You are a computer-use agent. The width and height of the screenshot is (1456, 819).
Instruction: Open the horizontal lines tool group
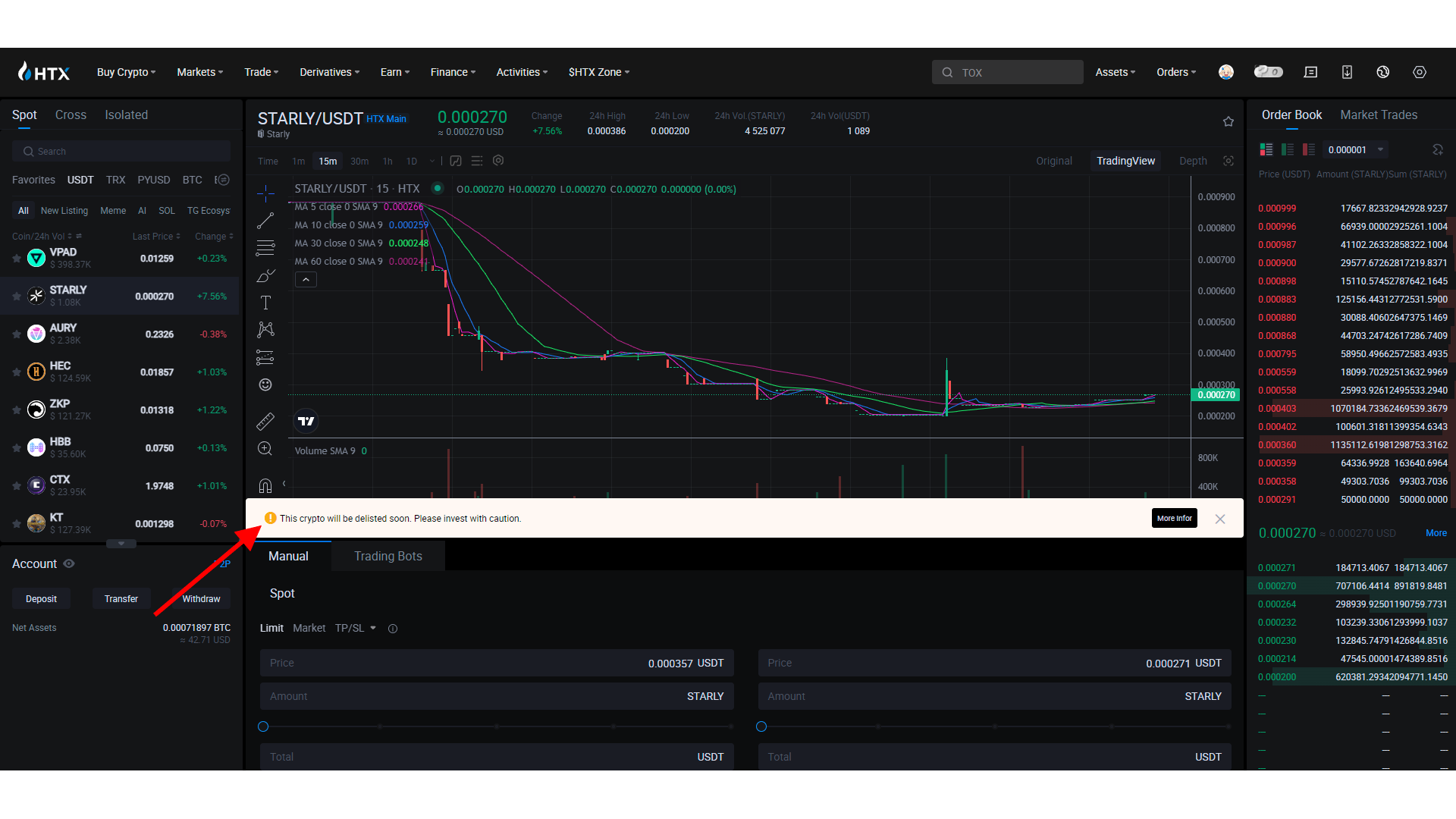click(265, 248)
